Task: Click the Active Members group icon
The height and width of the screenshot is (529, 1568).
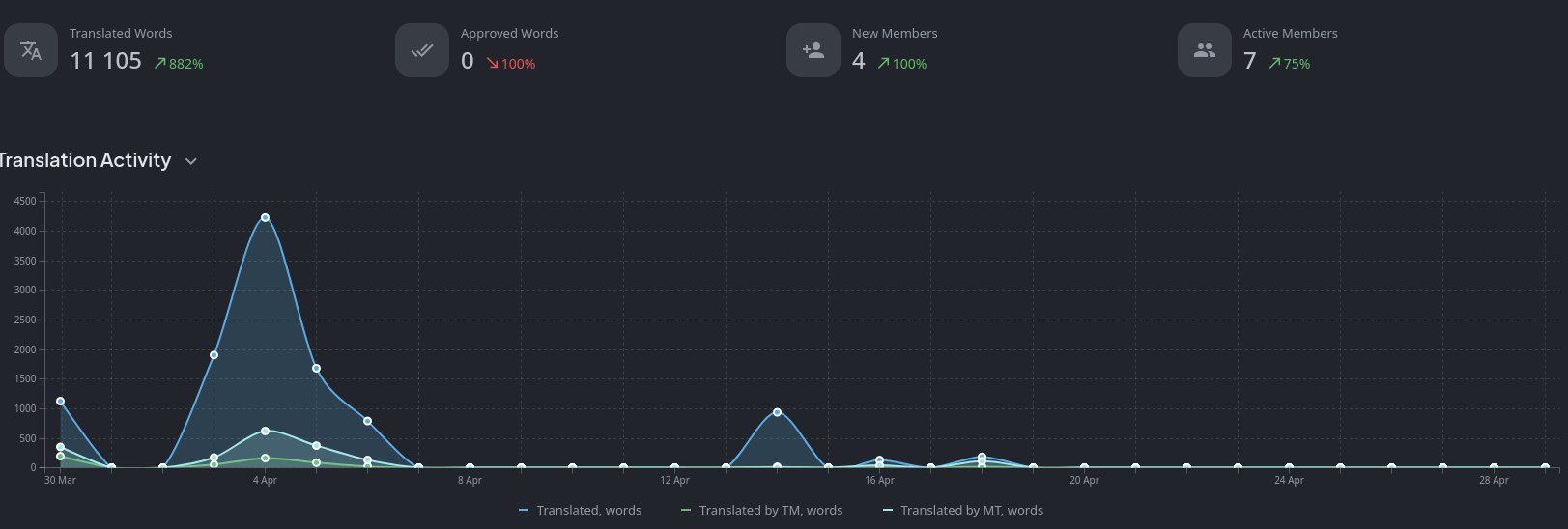Action: pos(1205,50)
